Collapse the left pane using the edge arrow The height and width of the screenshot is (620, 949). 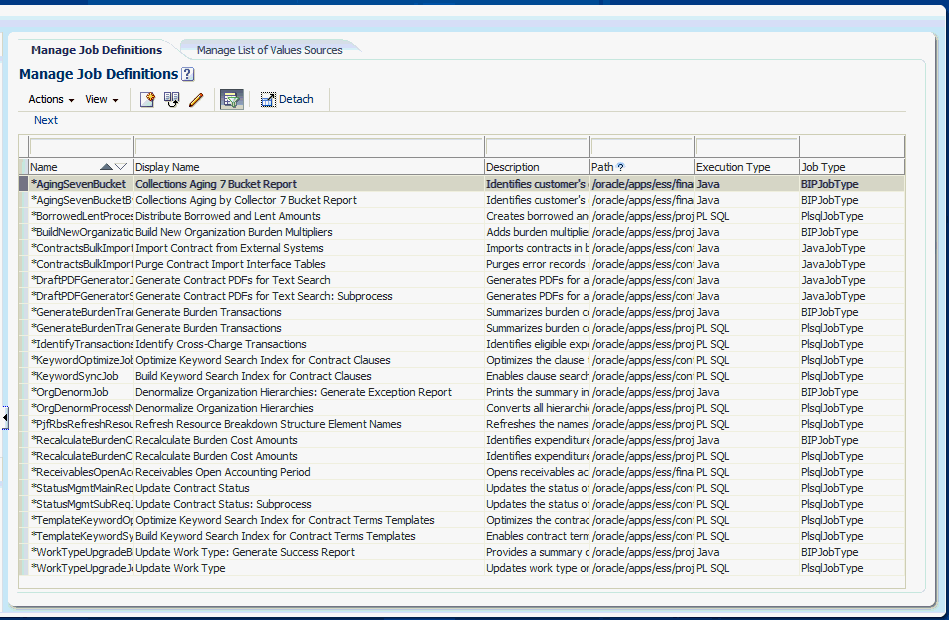(x=5, y=416)
